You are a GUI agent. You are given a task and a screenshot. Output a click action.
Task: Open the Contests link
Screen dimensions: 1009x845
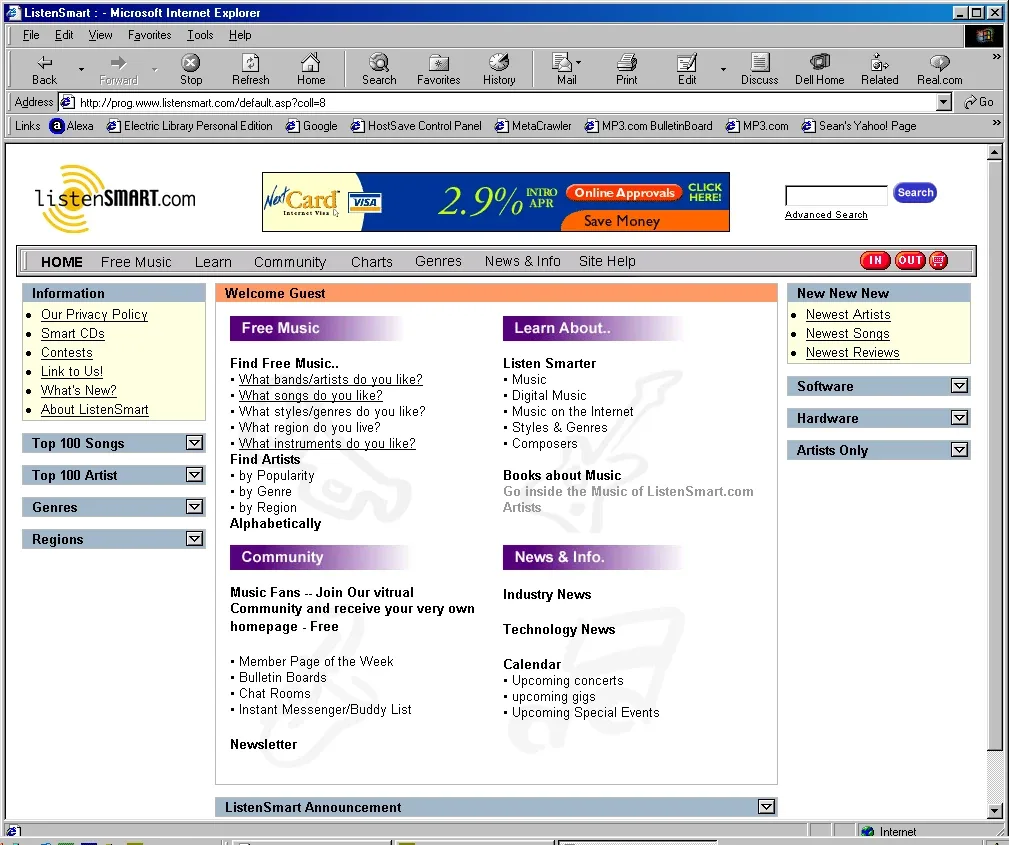[x=67, y=353]
